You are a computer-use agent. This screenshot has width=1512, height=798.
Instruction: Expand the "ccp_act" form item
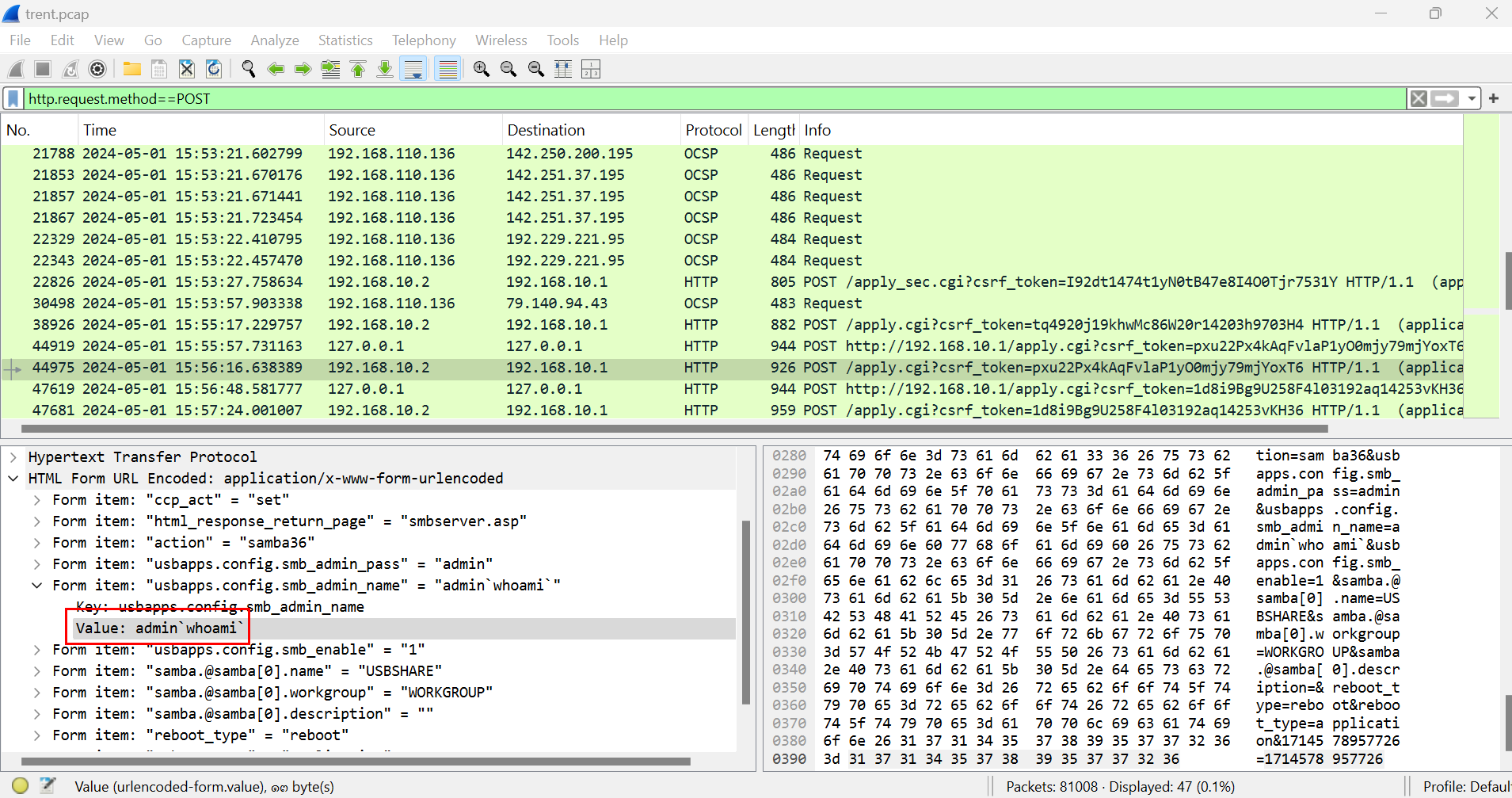pos(37,500)
